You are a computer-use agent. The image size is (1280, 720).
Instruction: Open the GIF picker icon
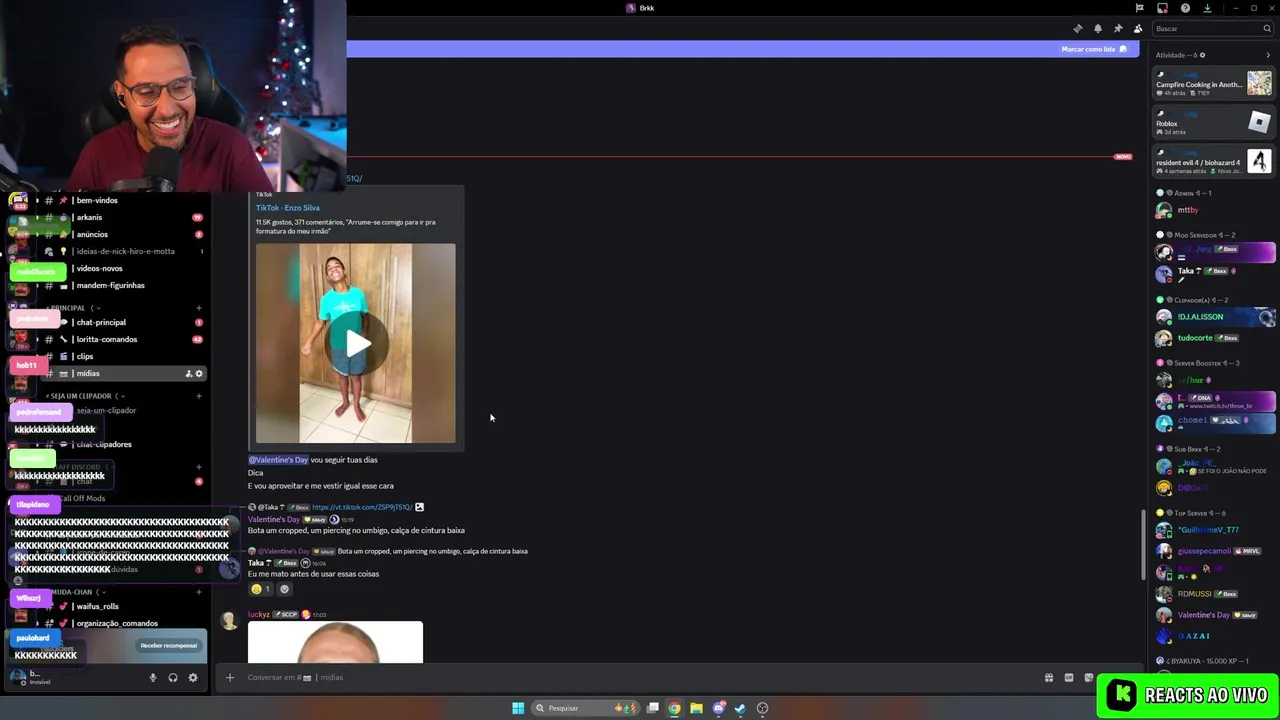1068,677
